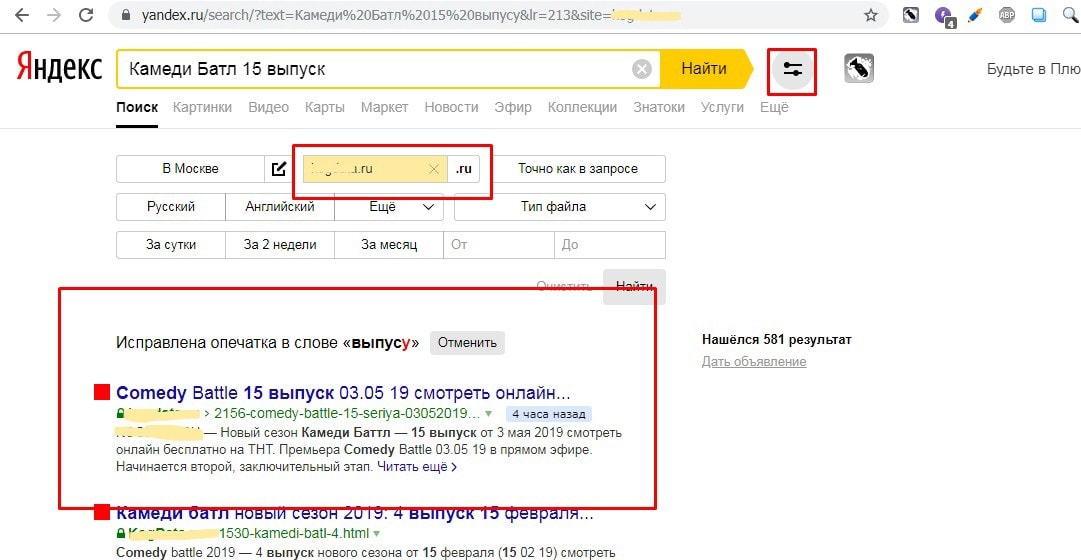Toggle the Английский language filter

[280, 207]
